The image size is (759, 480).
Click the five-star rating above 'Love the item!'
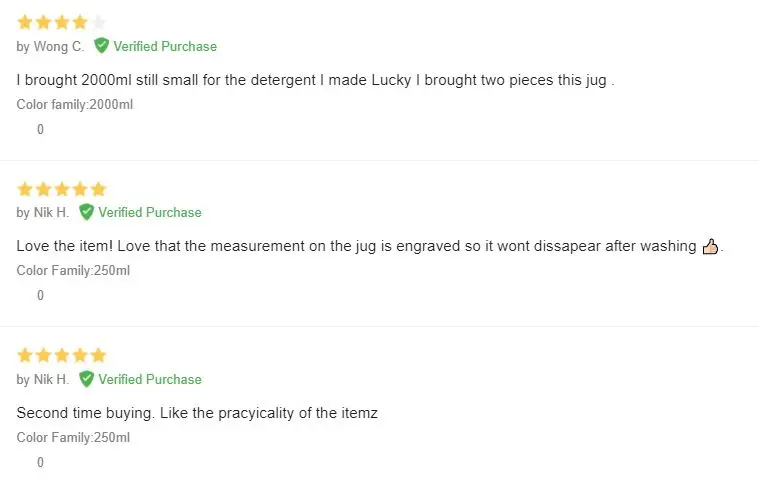tap(61, 189)
